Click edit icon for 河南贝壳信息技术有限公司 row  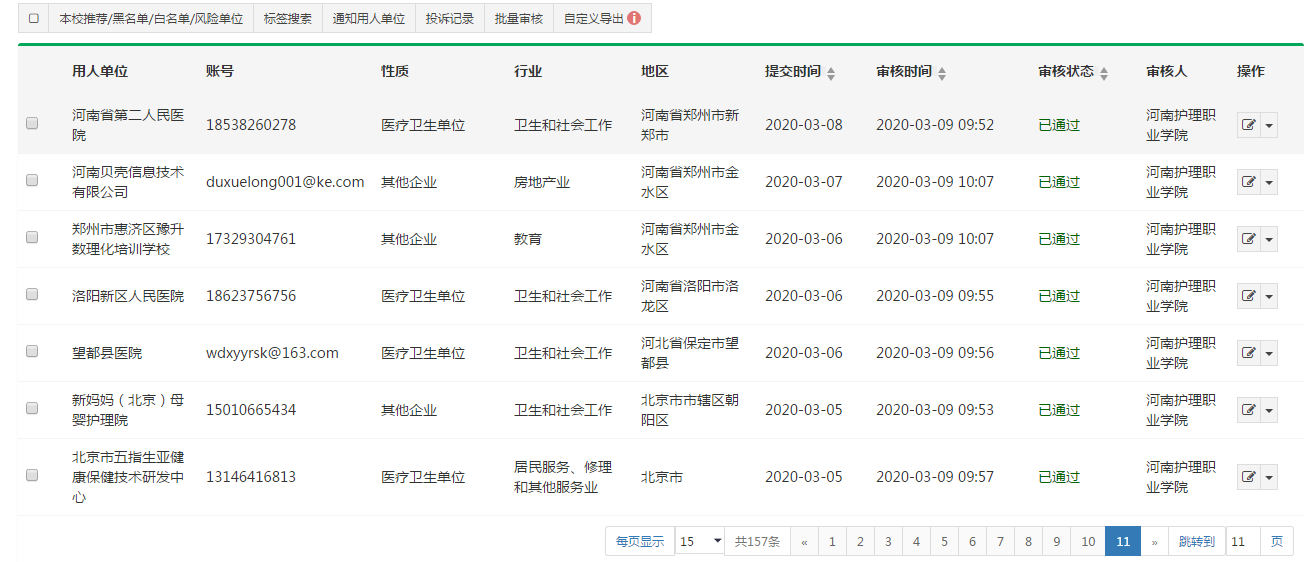[x=1248, y=182]
